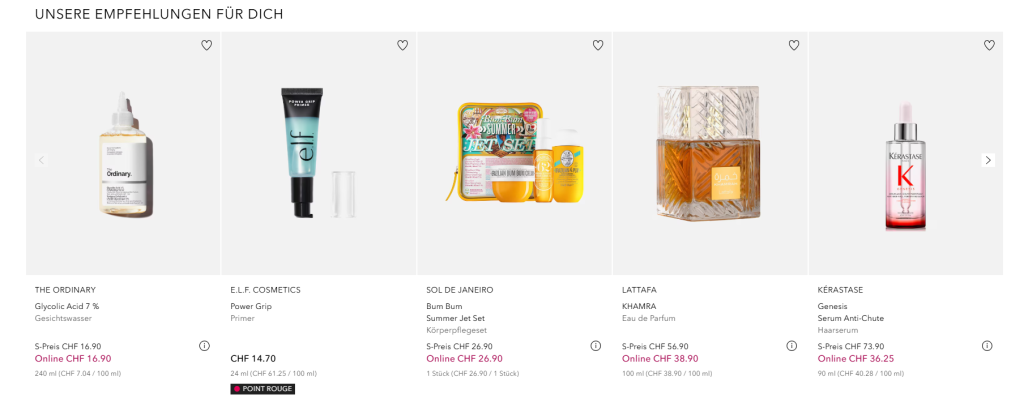Open Bum Bum Summer Jet Set link

pos(456,312)
